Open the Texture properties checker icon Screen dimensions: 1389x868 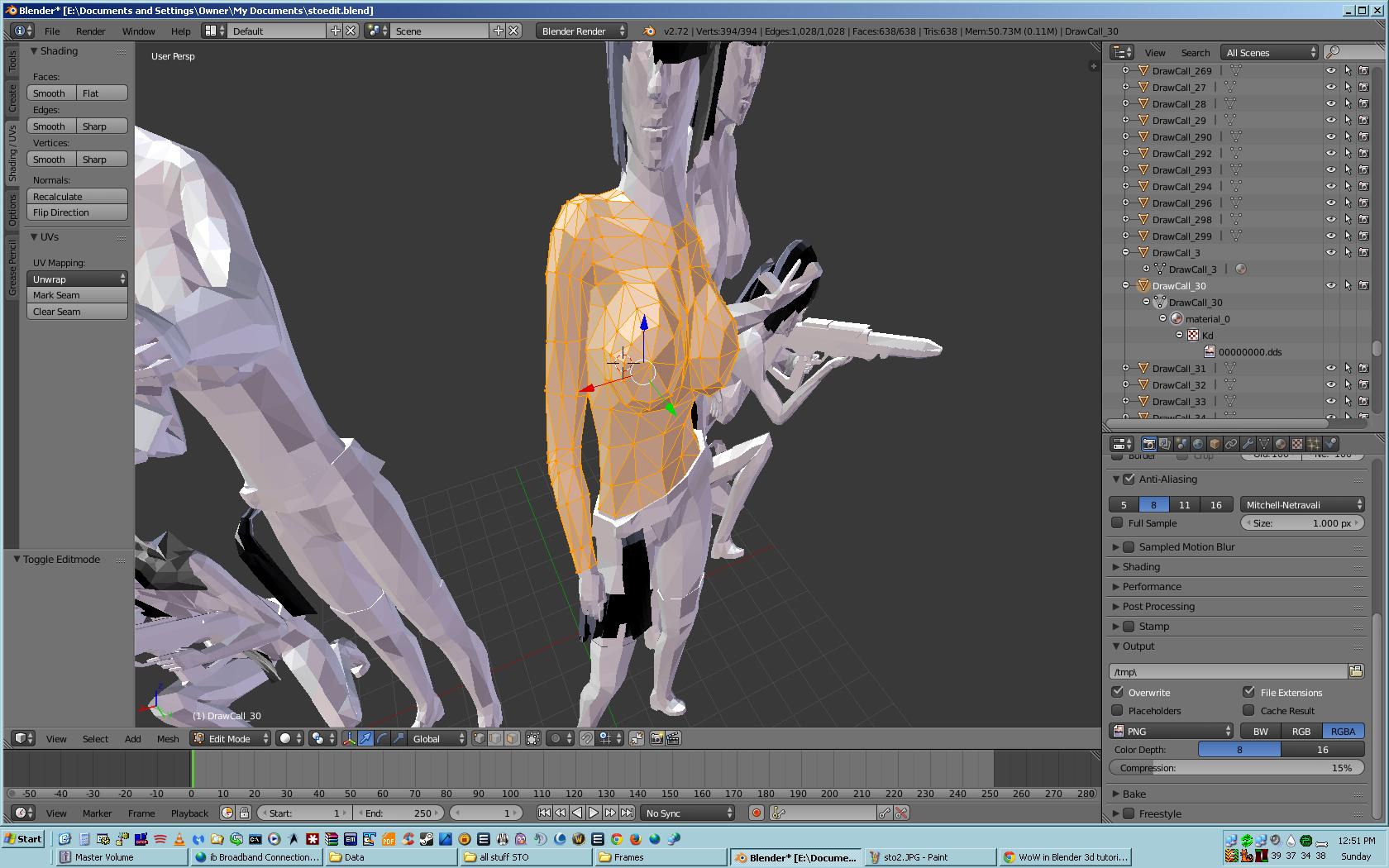click(x=1297, y=444)
